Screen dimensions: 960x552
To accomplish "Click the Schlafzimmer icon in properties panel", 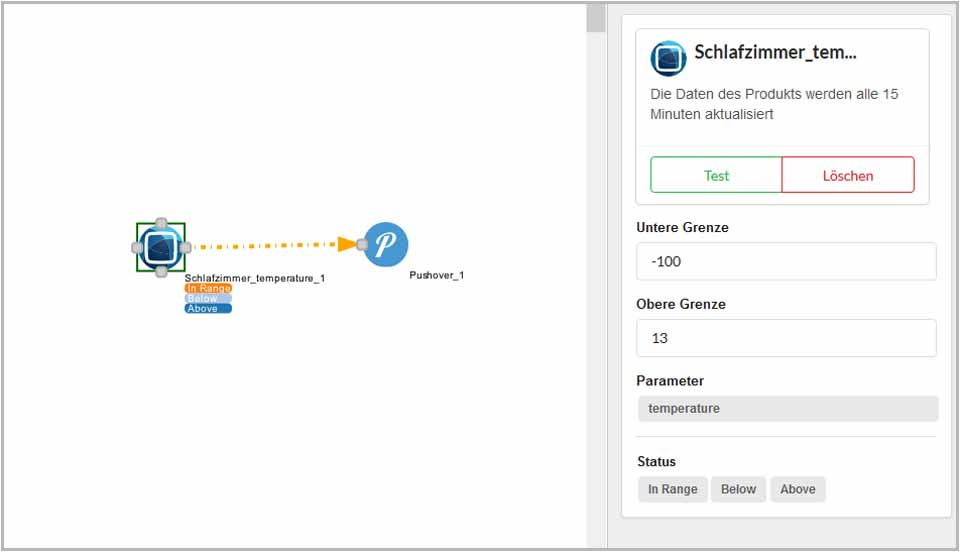I will [668, 58].
